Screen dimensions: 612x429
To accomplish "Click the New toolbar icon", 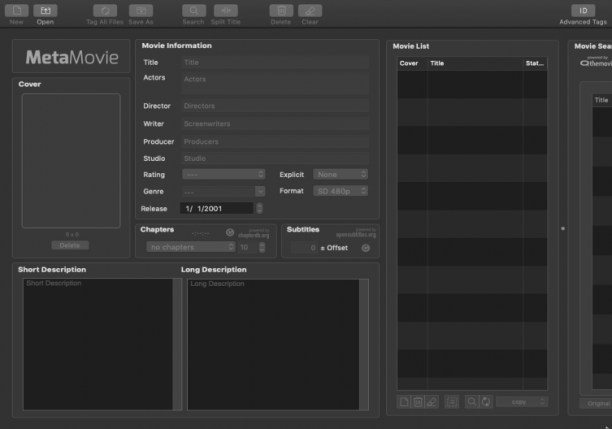I will 16,11.
